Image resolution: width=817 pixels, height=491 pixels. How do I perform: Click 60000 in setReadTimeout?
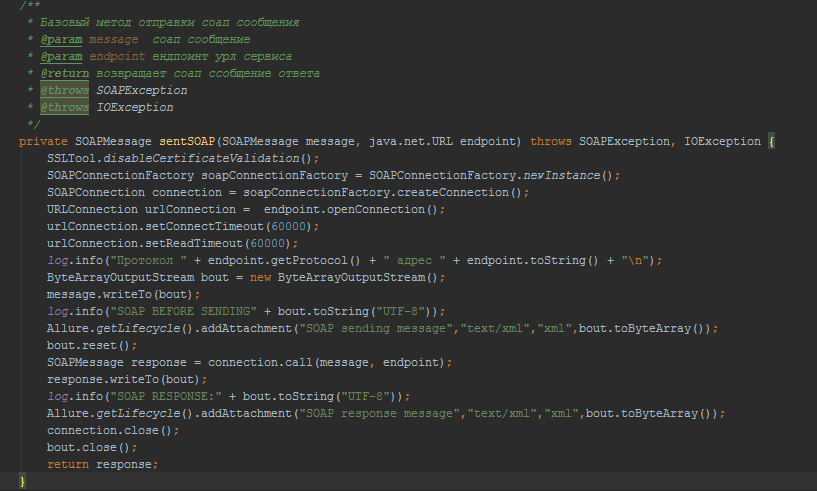(x=267, y=243)
